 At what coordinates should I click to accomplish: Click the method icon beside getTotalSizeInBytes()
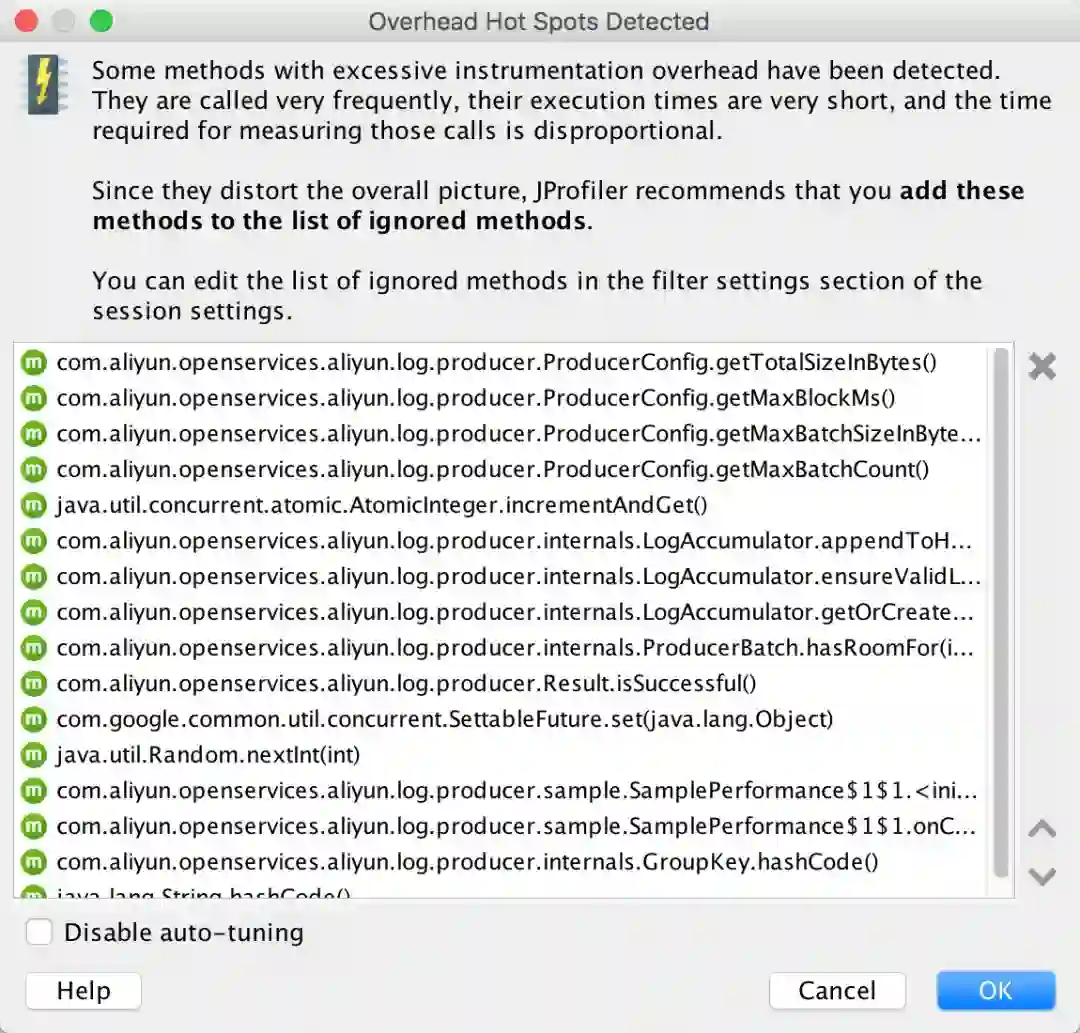point(34,362)
